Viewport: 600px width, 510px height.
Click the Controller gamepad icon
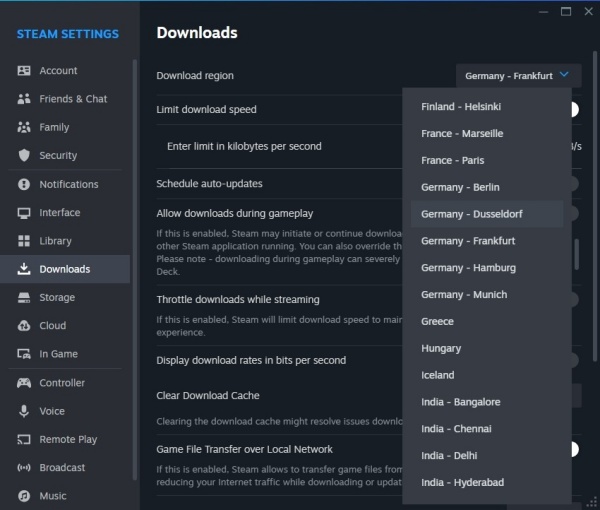[24, 383]
